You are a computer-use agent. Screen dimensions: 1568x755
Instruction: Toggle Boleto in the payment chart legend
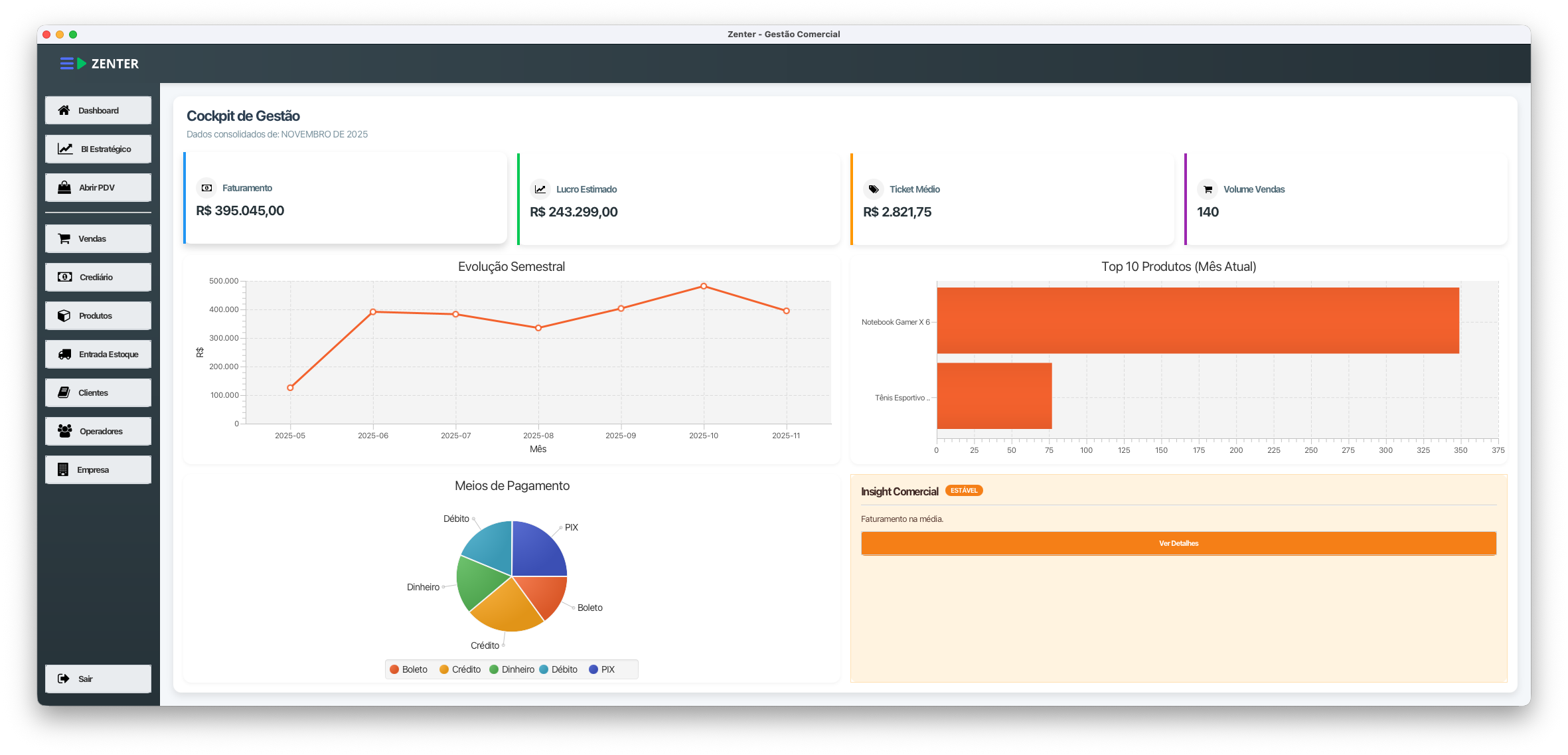tap(410, 669)
